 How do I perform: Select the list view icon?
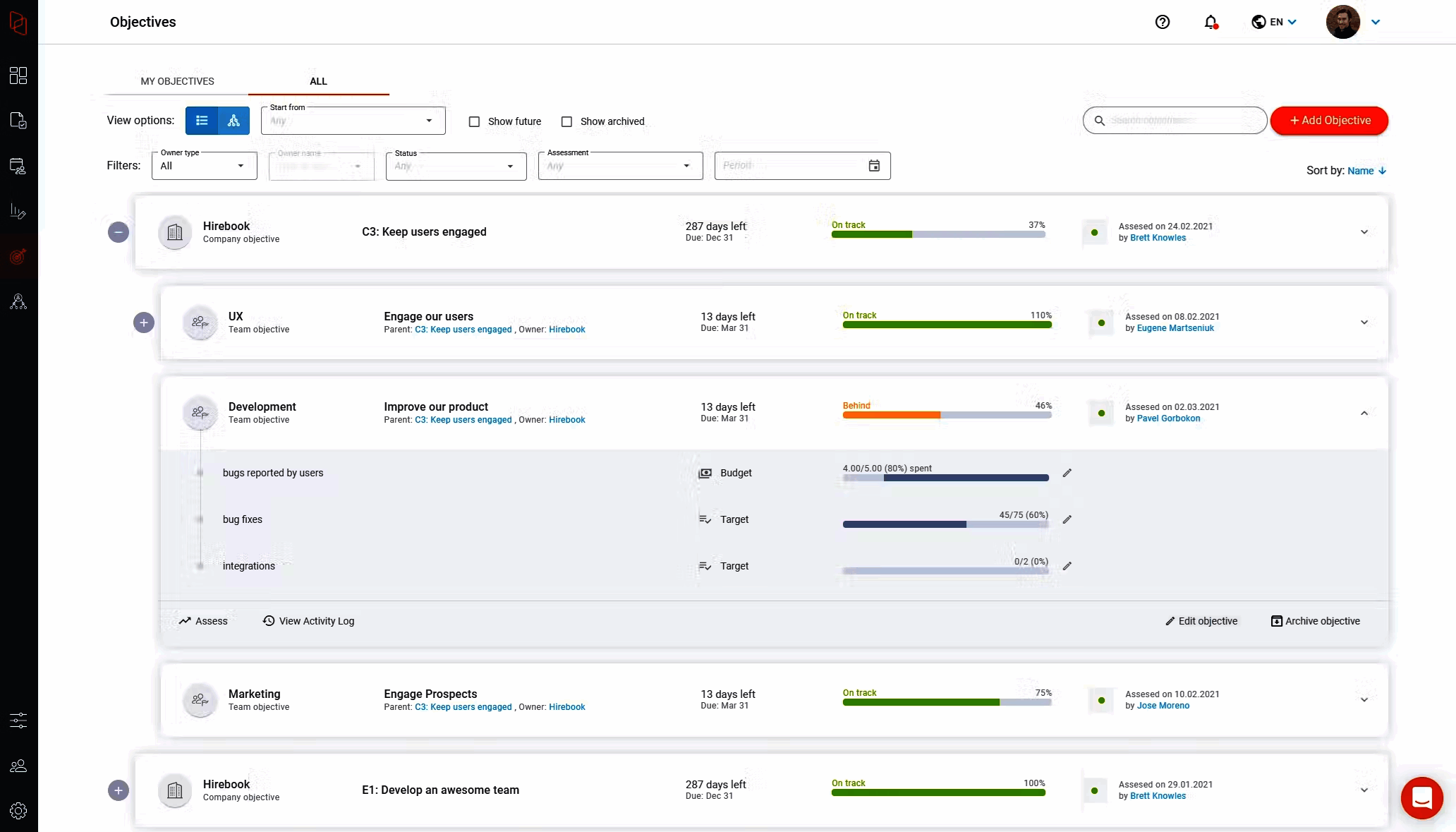coord(202,121)
